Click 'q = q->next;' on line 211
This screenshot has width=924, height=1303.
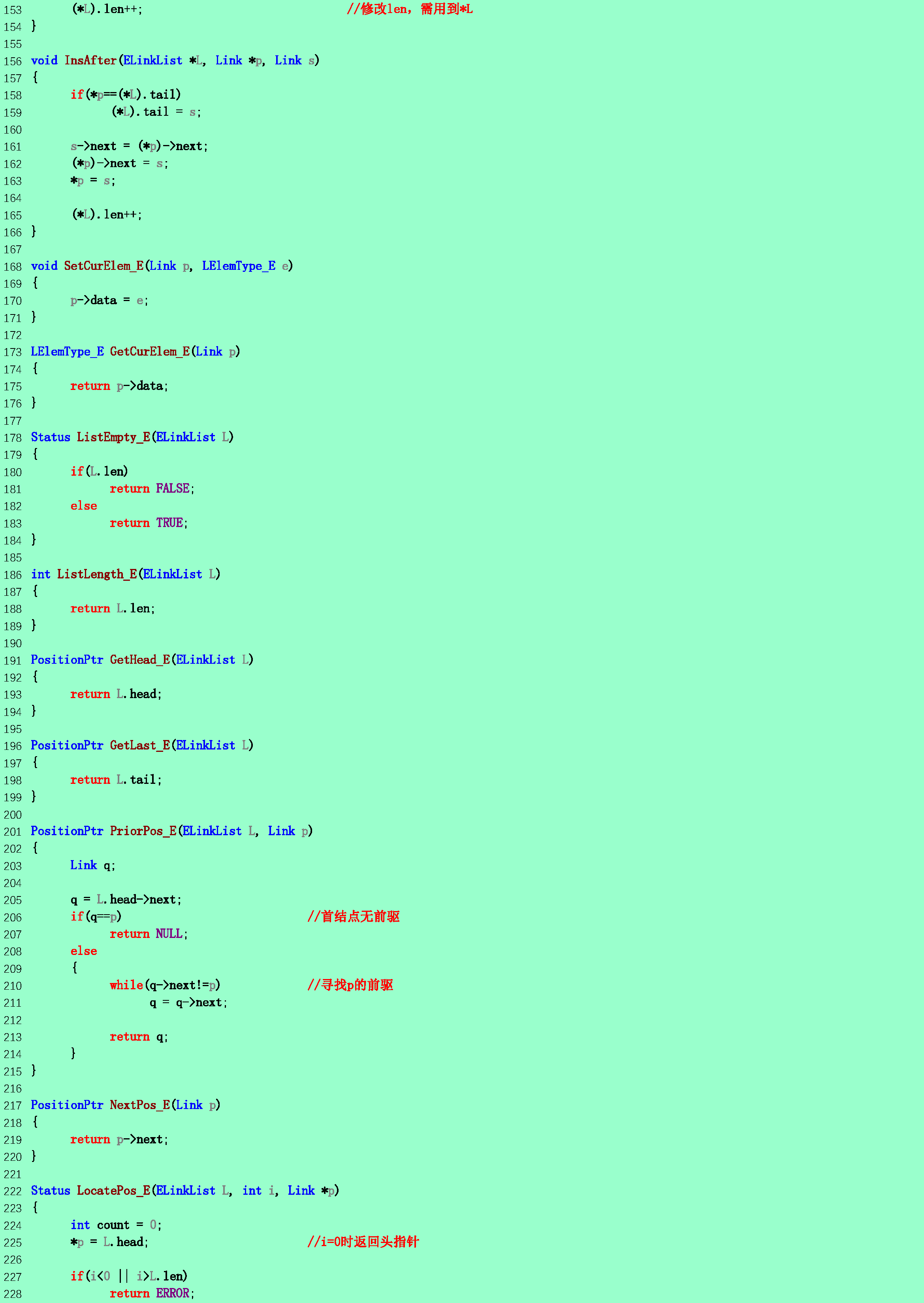188,1003
